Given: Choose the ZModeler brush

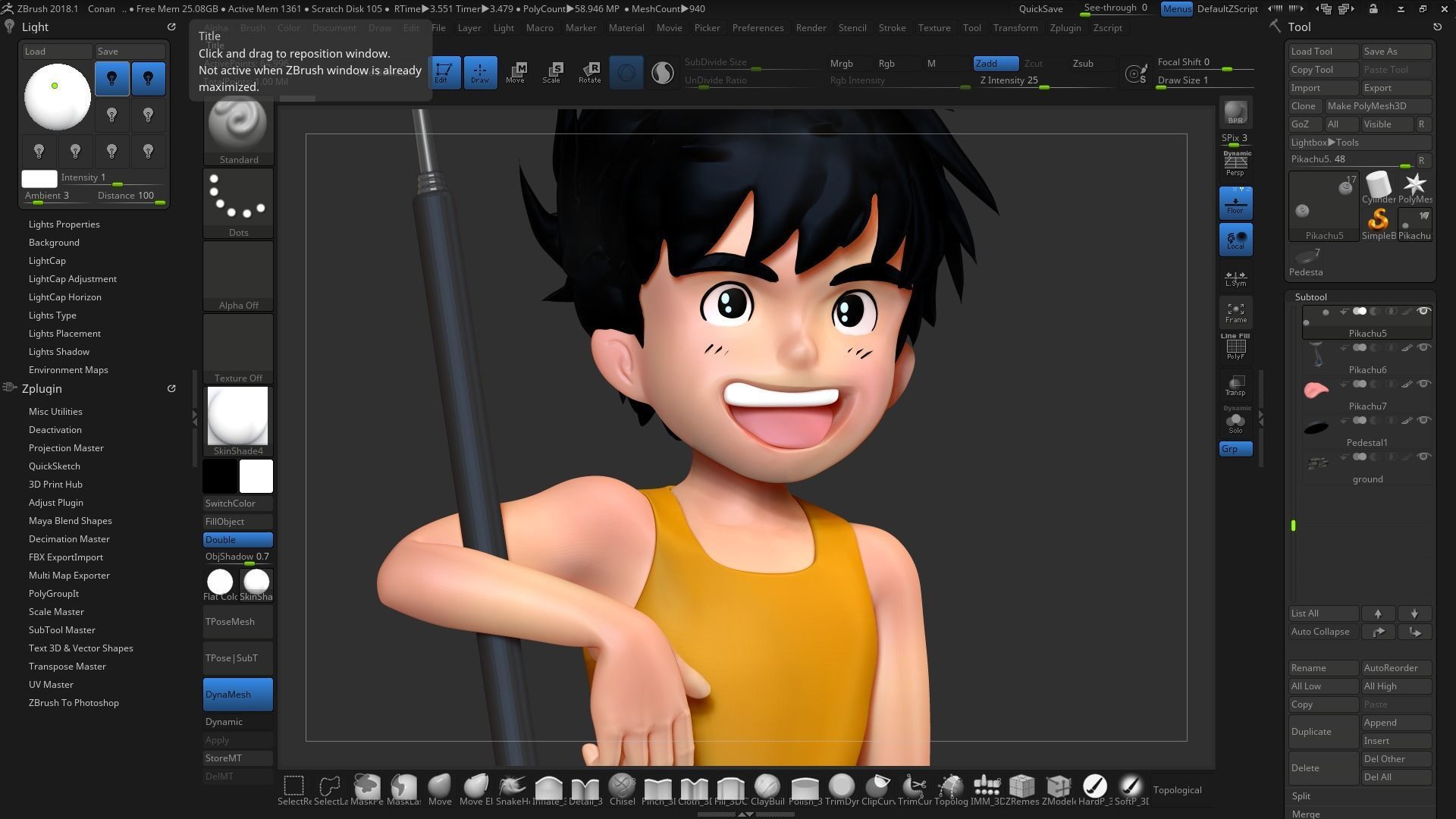Looking at the screenshot, I should pos(1059,789).
